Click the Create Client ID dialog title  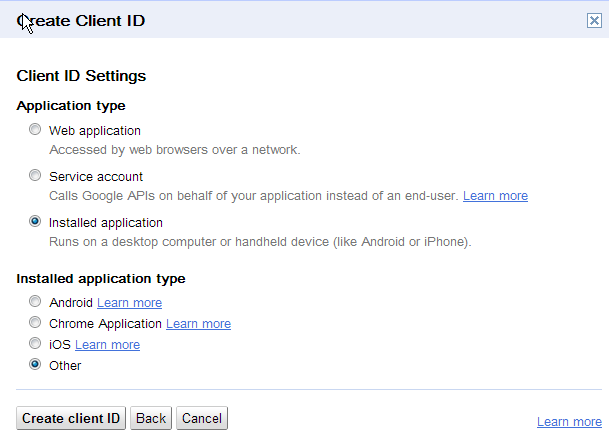click(x=82, y=20)
